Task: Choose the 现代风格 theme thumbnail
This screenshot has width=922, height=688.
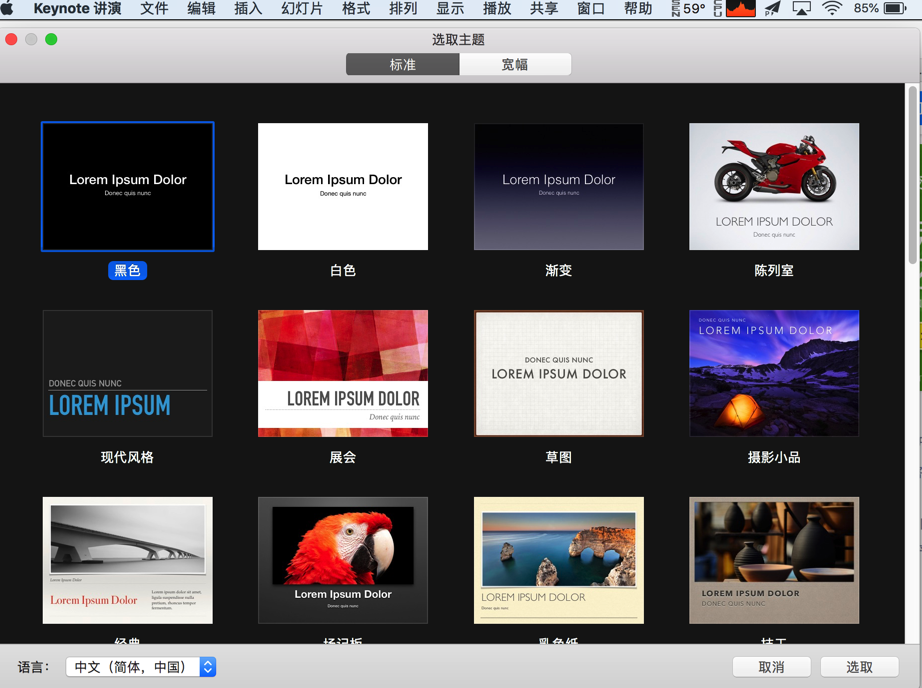Action: 128,373
